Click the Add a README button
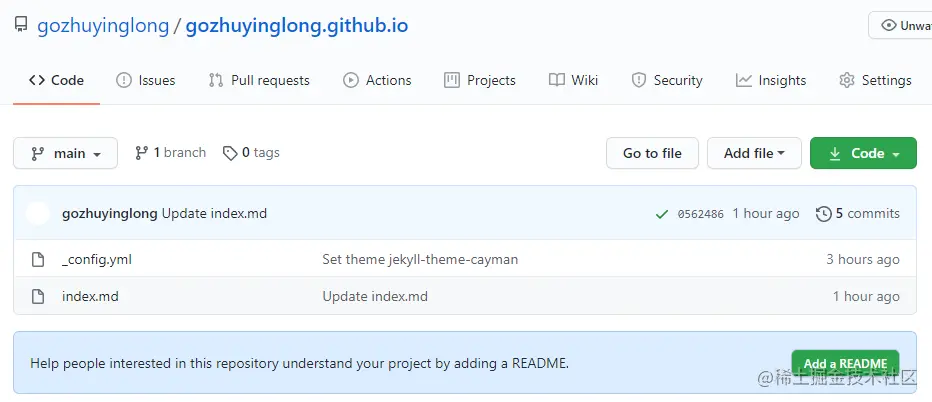 tap(845, 363)
